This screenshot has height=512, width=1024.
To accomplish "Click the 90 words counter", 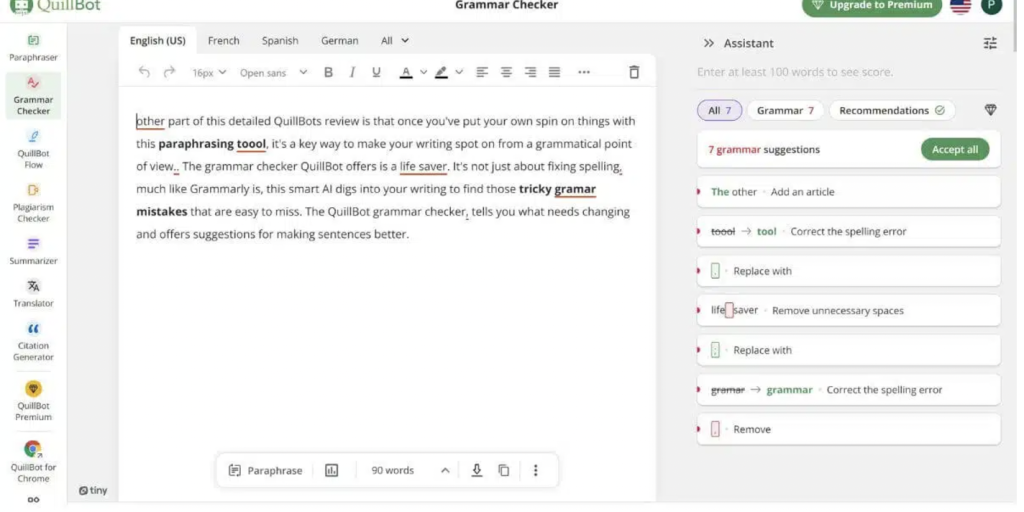I will pyautogui.click(x=392, y=470).
